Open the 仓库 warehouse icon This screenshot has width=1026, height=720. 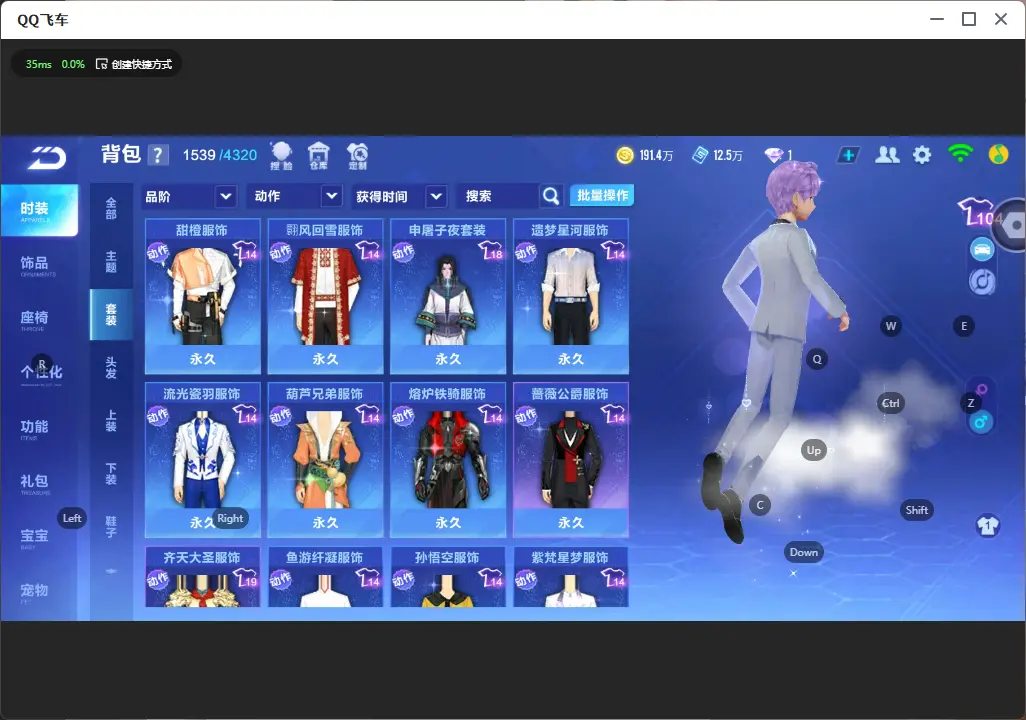(319, 156)
